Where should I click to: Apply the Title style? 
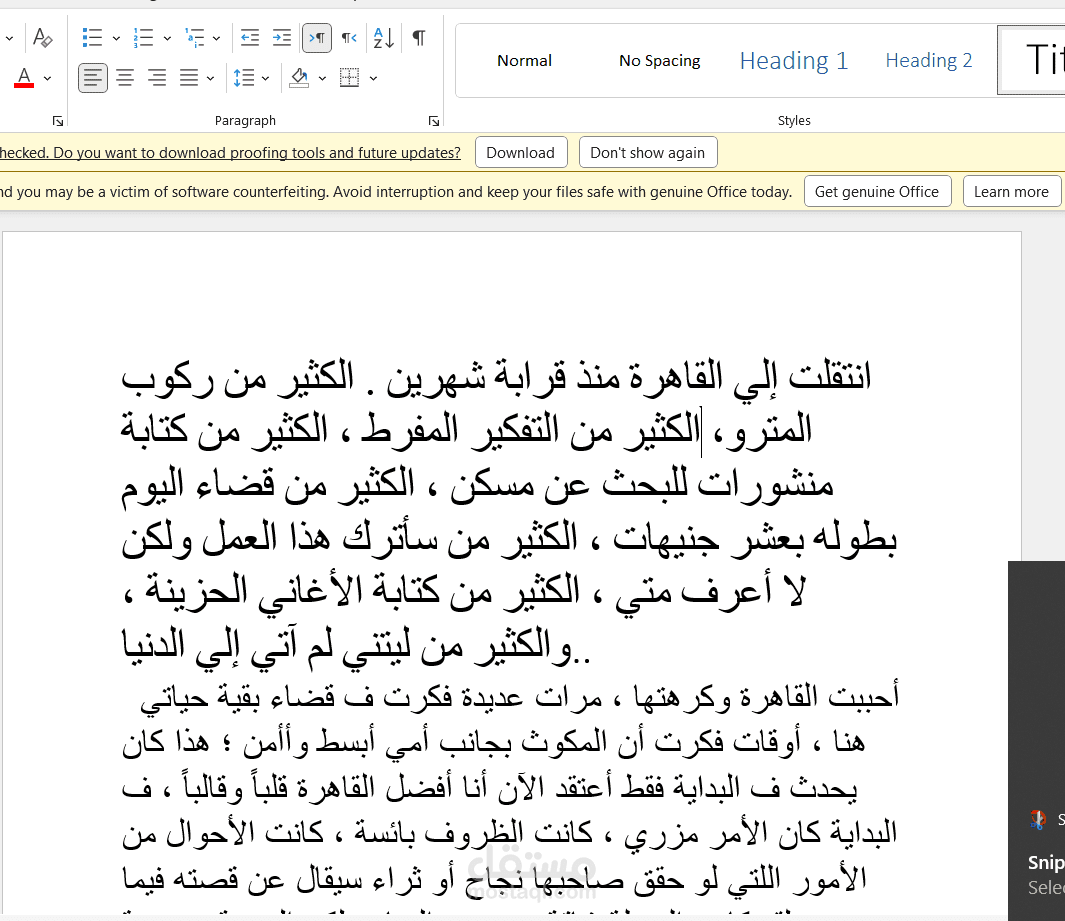click(x=1032, y=60)
